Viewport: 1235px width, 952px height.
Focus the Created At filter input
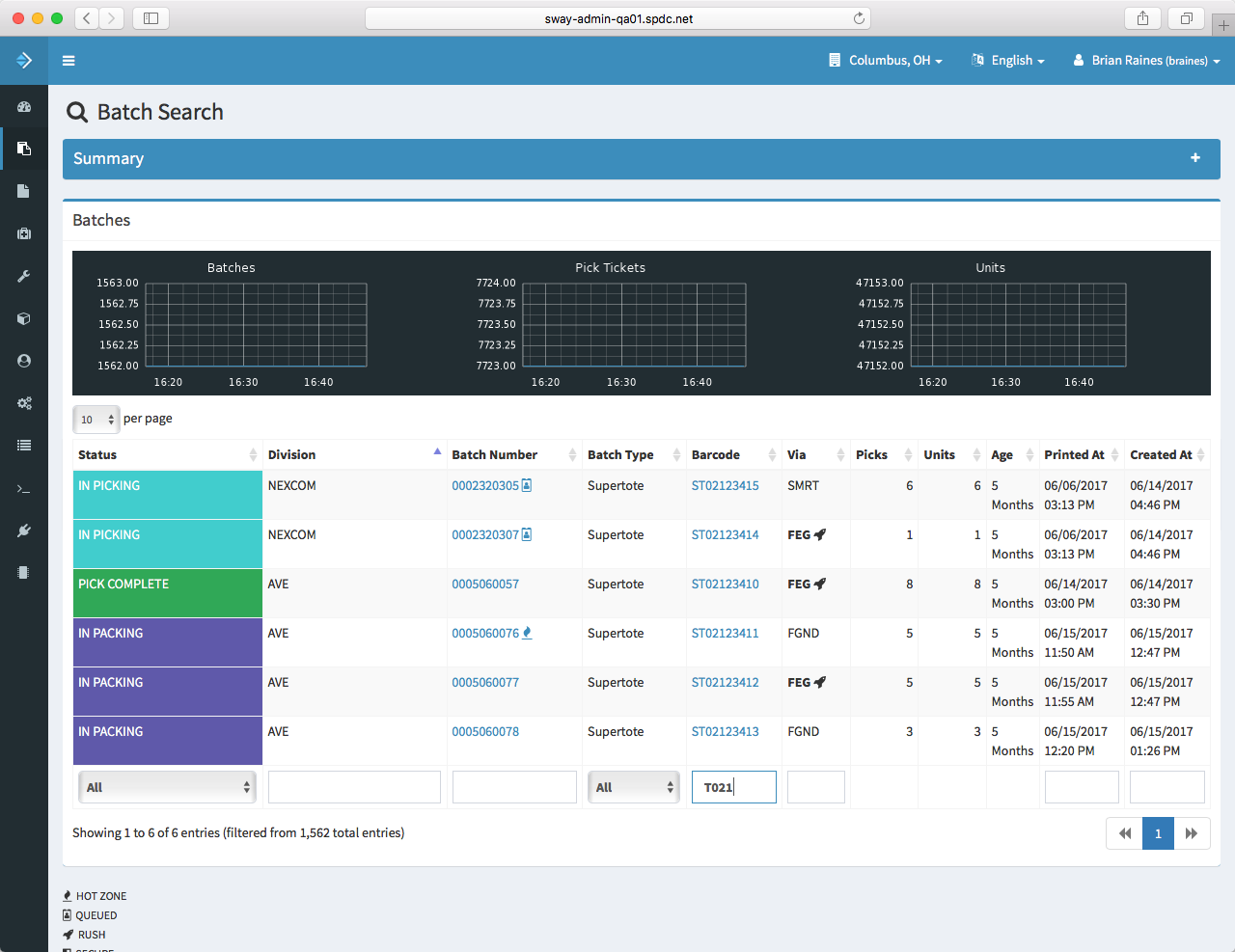coord(1167,787)
